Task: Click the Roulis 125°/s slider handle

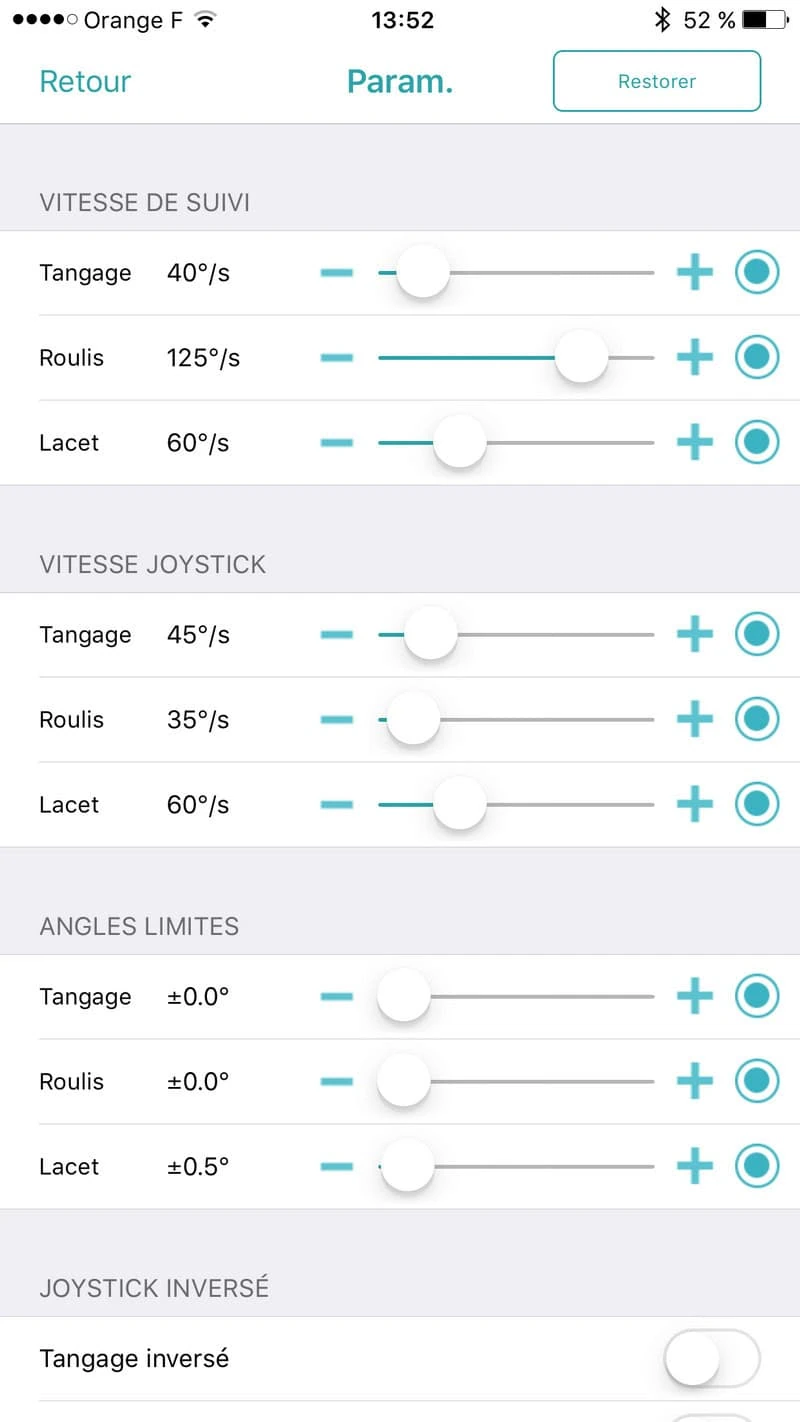Action: coord(581,357)
